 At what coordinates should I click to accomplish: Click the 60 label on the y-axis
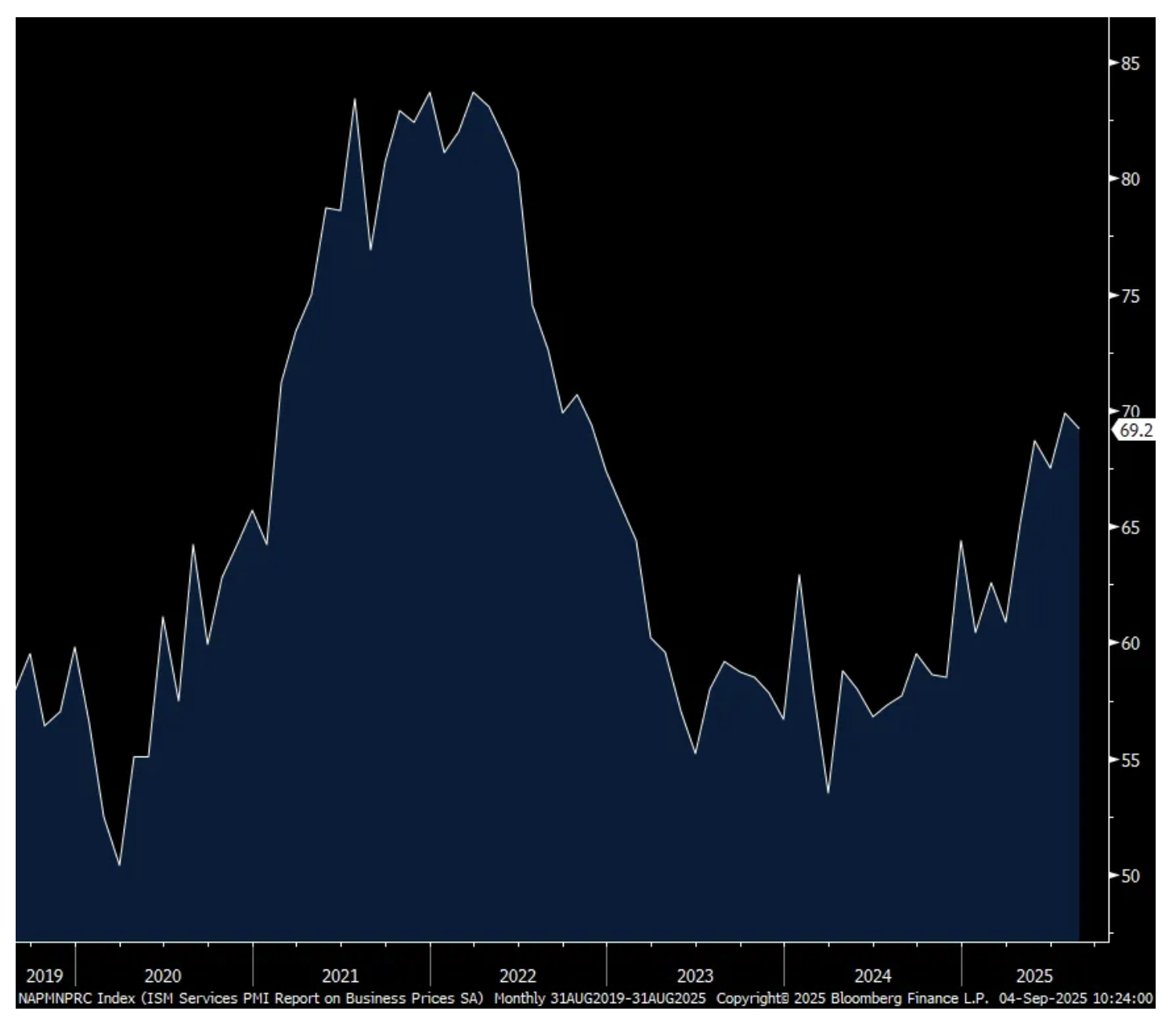tap(1130, 644)
